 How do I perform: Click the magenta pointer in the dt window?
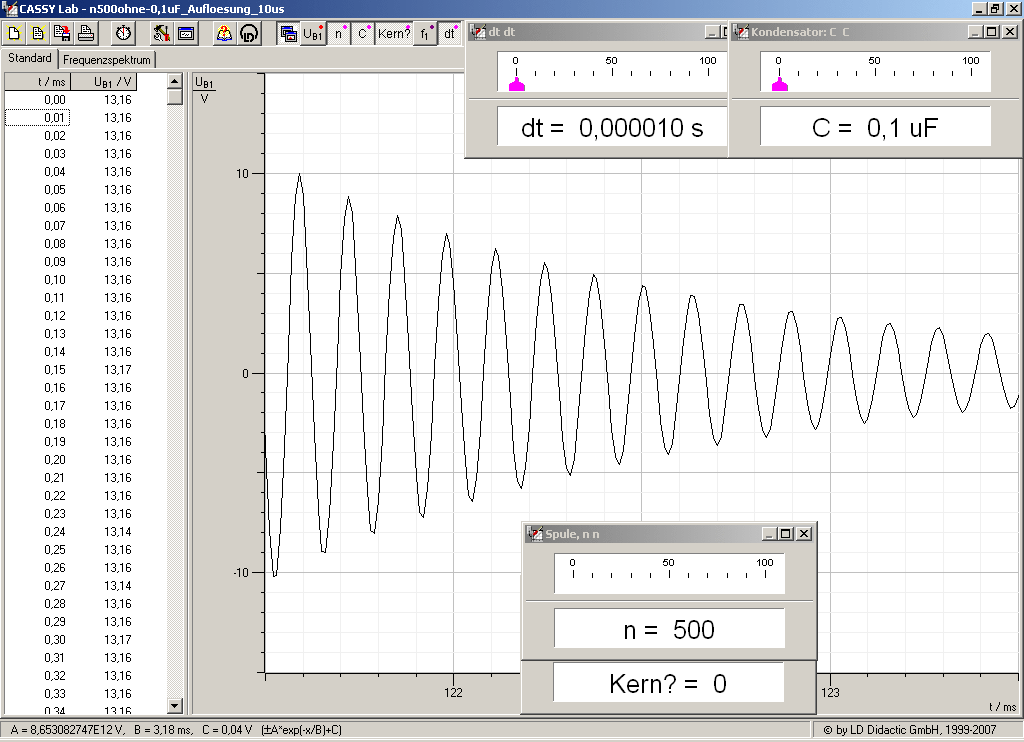click(x=517, y=85)
